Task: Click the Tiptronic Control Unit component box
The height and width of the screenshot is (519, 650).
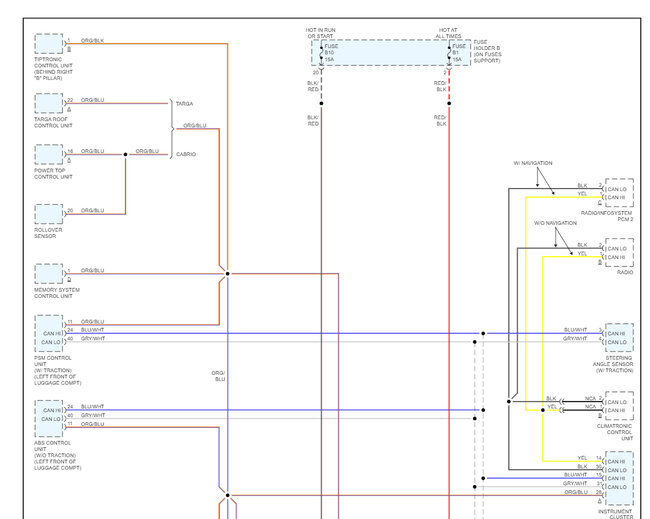Action: [49, 44]
